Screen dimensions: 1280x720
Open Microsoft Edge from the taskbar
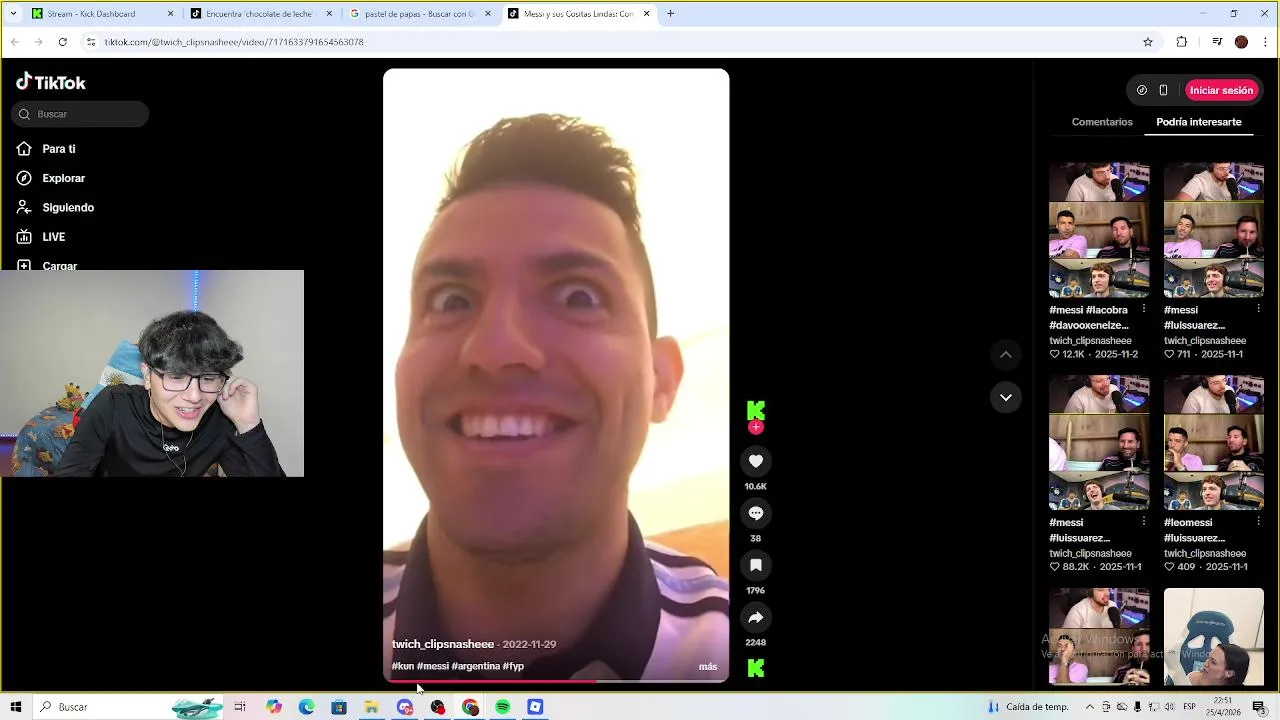tap(306, 707)
